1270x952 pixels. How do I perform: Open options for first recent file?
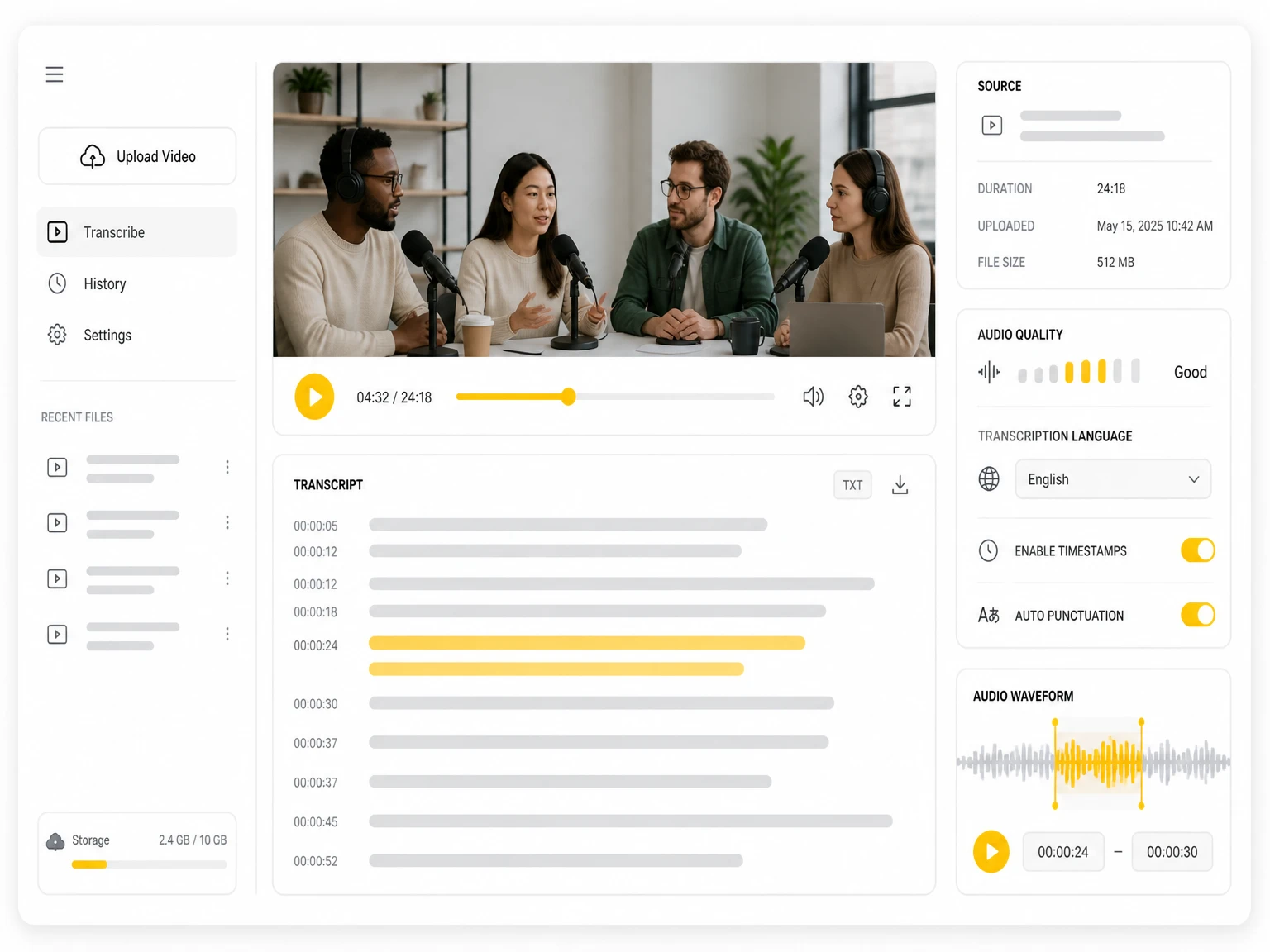(x=227, y=467)
